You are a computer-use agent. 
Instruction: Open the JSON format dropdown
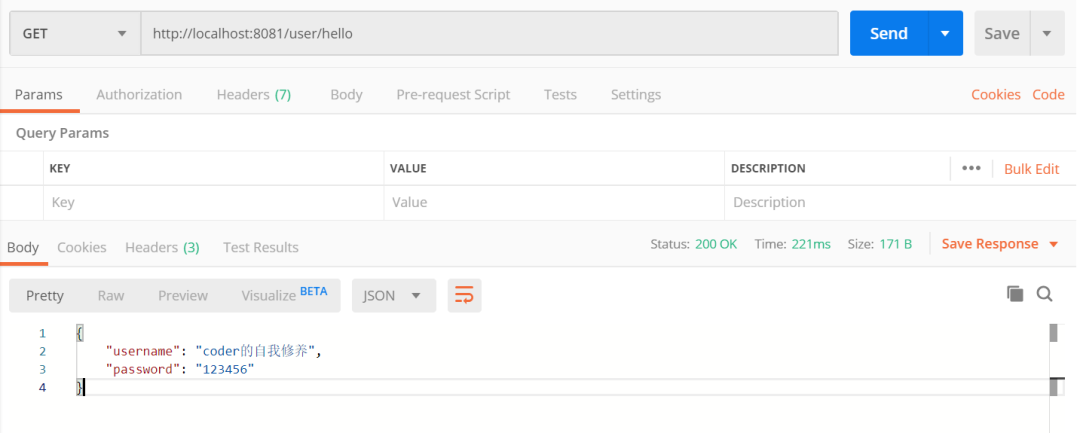tap(393, 295)
